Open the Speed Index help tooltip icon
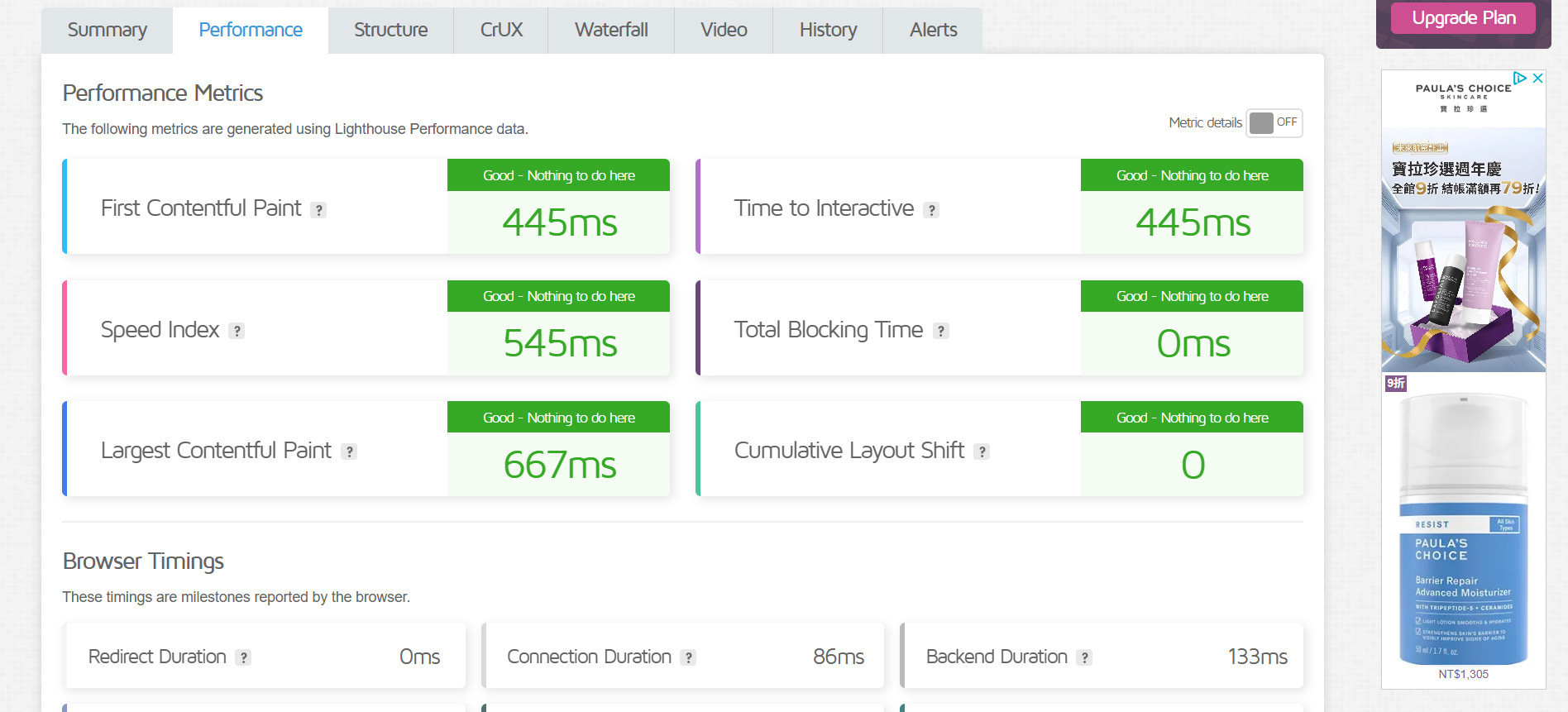Image resolution: width=1568 pixels, height=712 pixels. [x=237, y=331]
